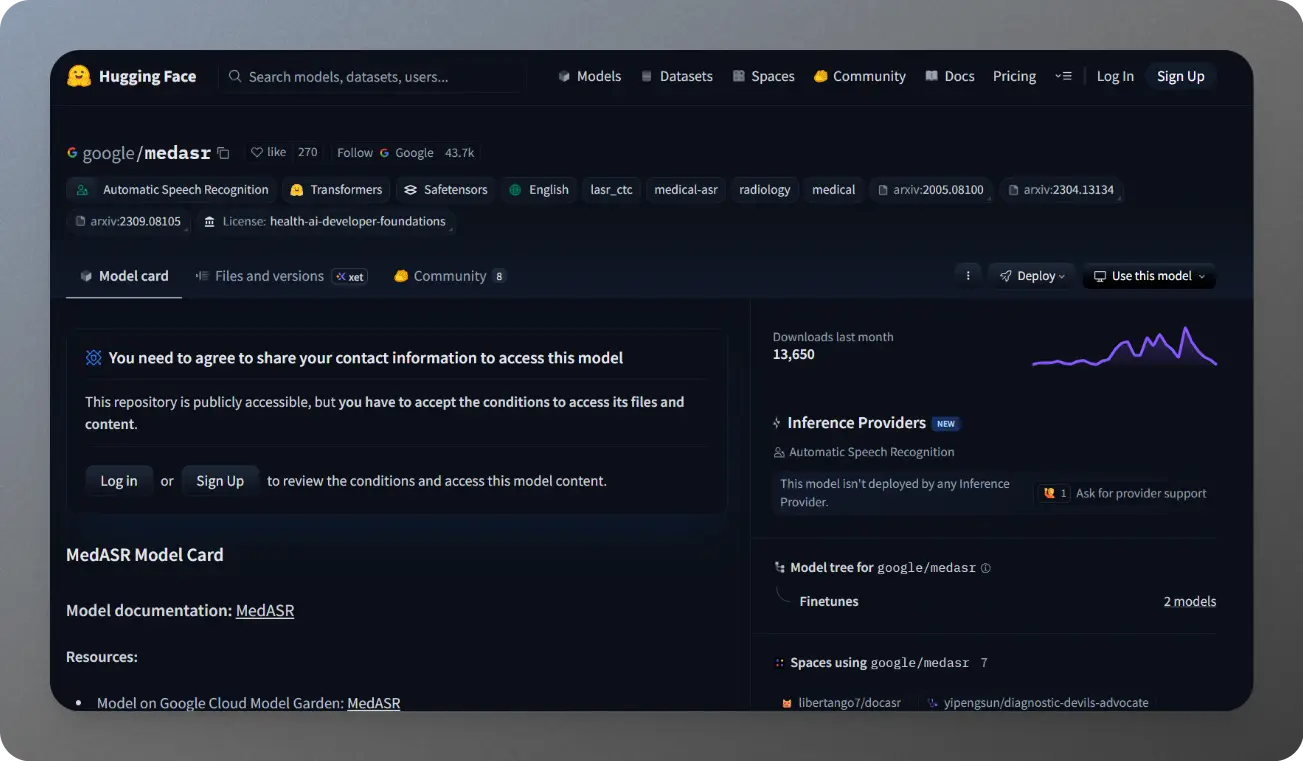Click the info icon beside Model tree

[x=986, y=568]
